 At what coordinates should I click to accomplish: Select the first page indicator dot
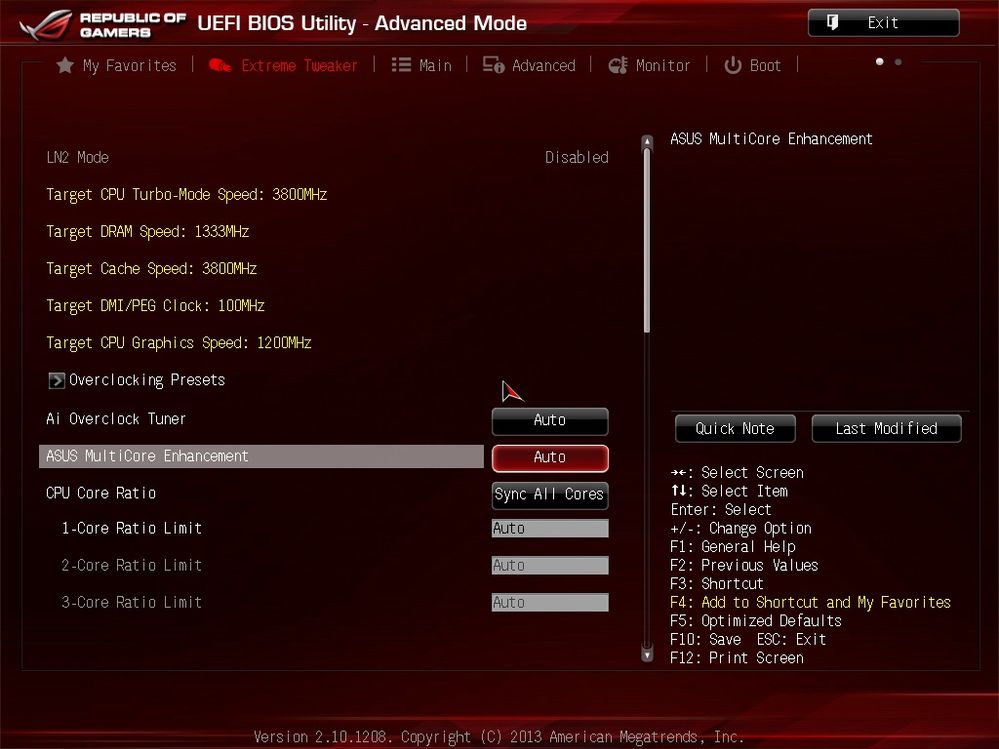(x=880, y=62)
